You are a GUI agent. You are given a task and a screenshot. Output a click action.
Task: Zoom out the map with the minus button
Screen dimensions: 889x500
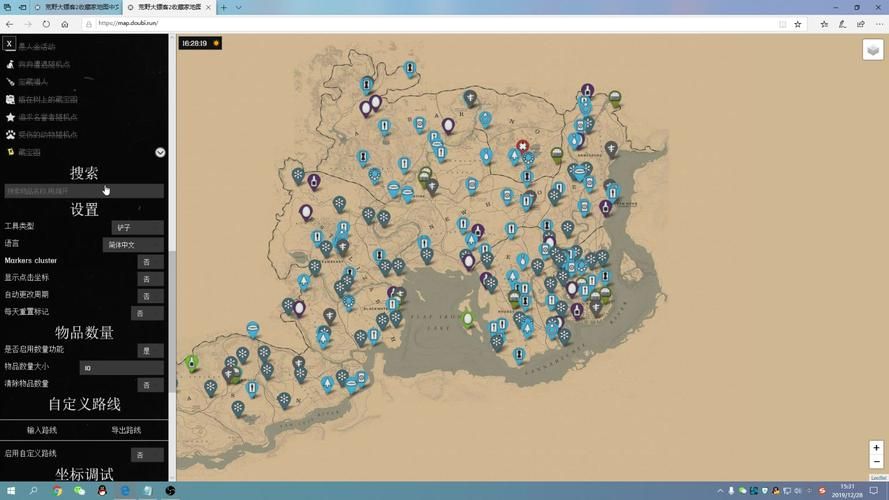[x=876, y=461]
